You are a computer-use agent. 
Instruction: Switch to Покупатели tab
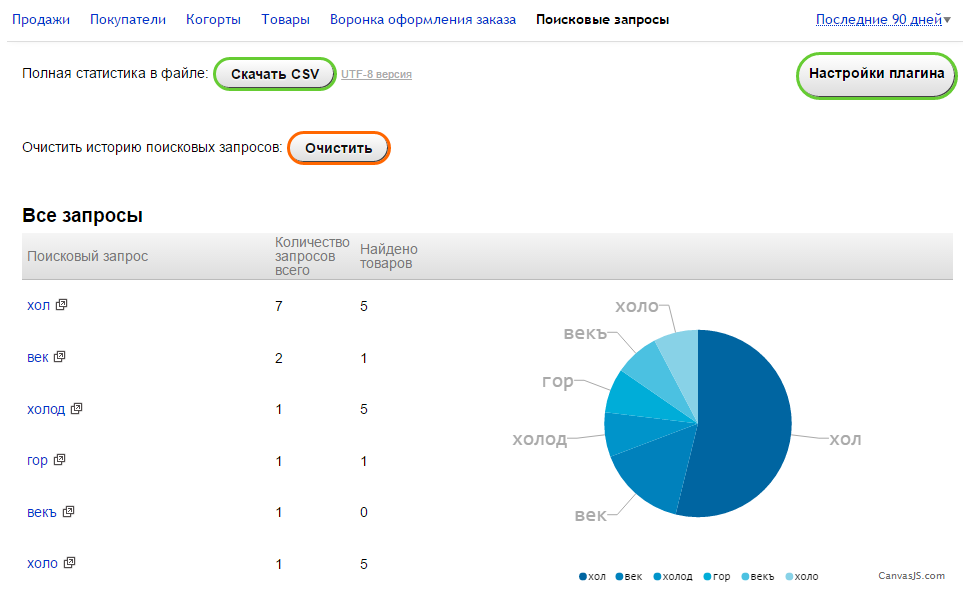click(x=128, y=20)
